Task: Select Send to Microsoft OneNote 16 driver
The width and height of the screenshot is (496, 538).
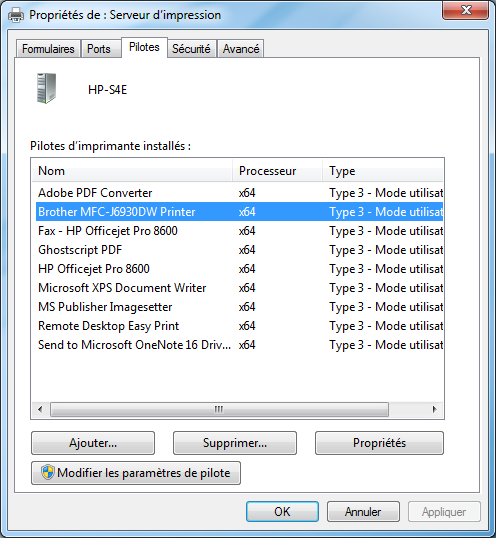Action: pyautogui.click(x=239, y=345)
